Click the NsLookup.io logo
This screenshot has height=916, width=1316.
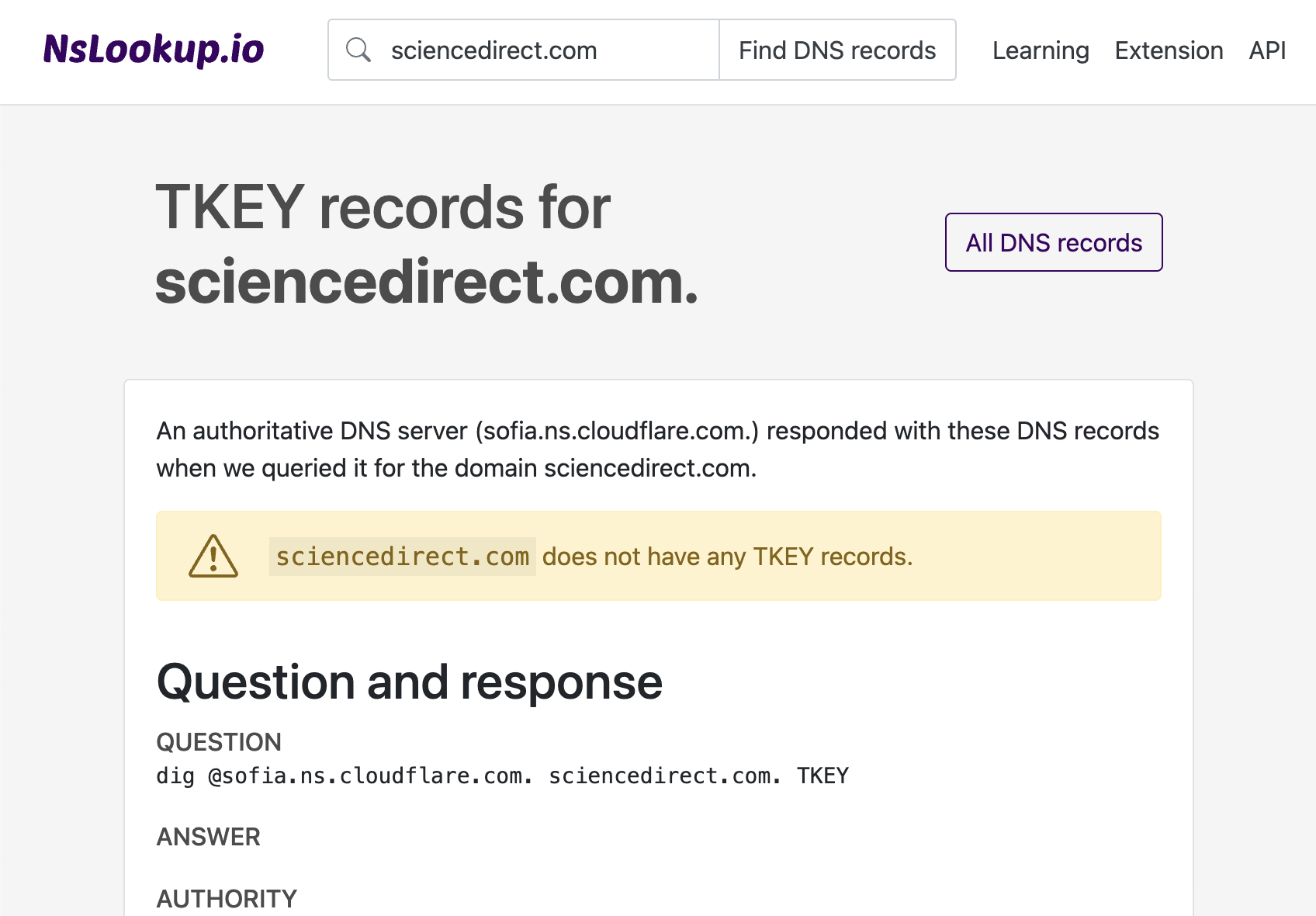(x=153, y=50)
